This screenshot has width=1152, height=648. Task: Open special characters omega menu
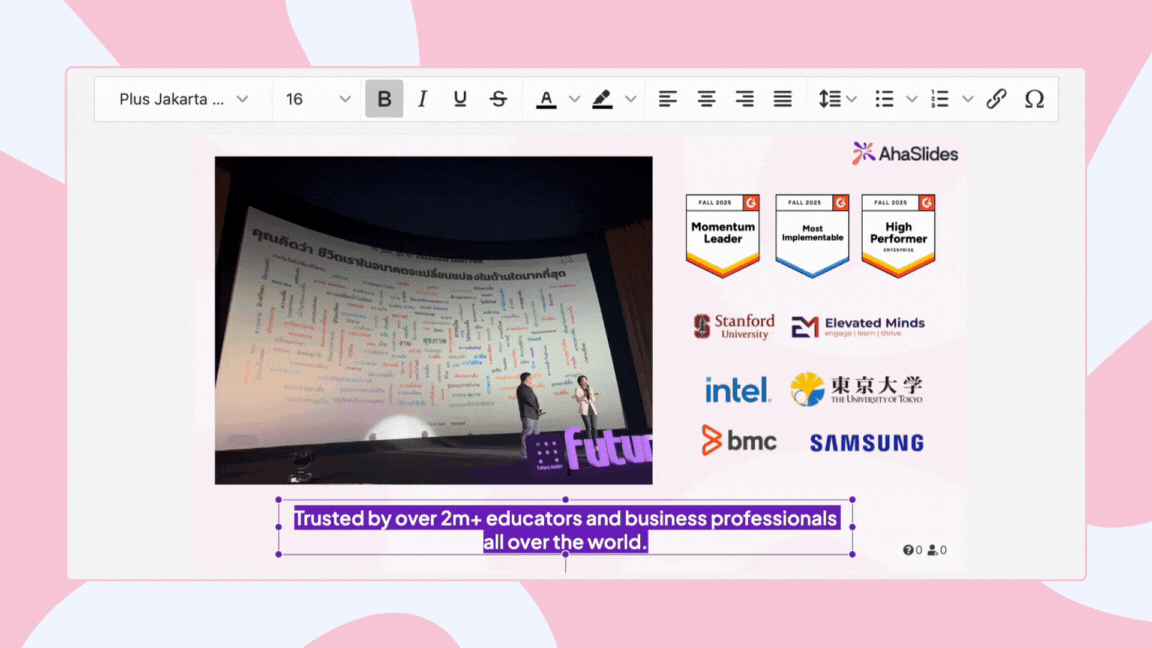[x=1034, y=99]
